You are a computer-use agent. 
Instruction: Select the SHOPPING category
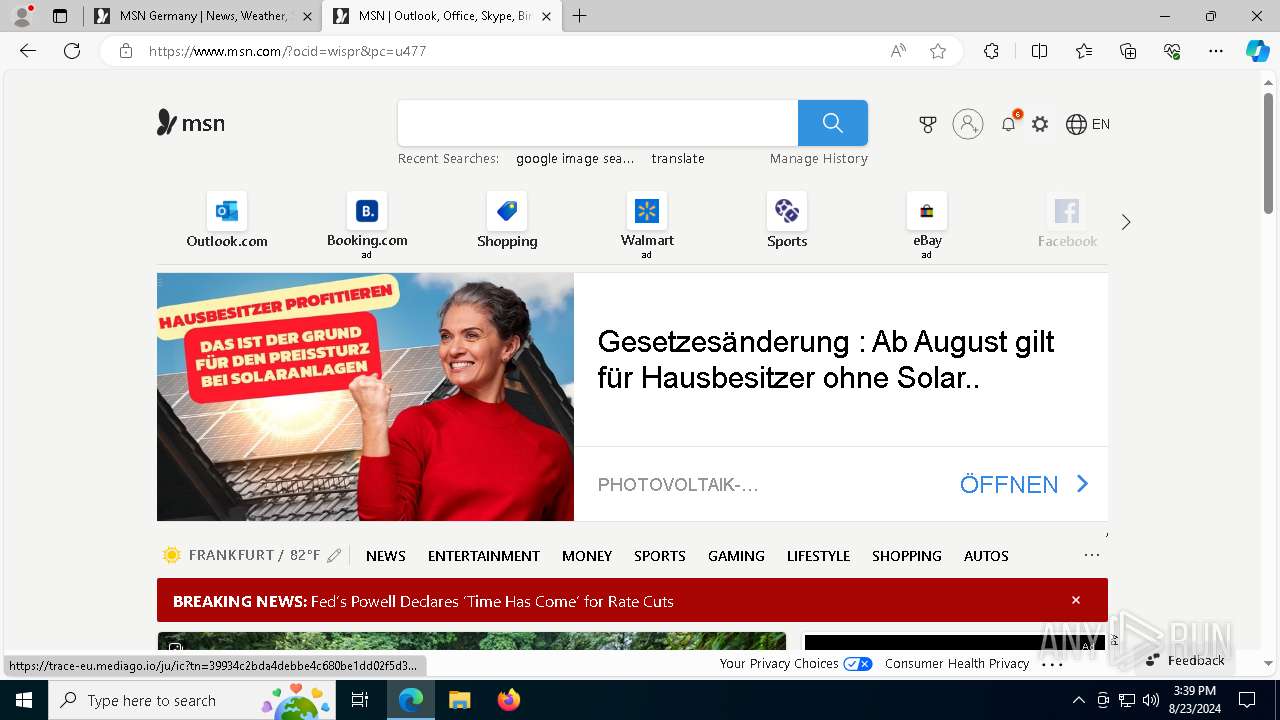pyautogui.click(x=907, y=555)
